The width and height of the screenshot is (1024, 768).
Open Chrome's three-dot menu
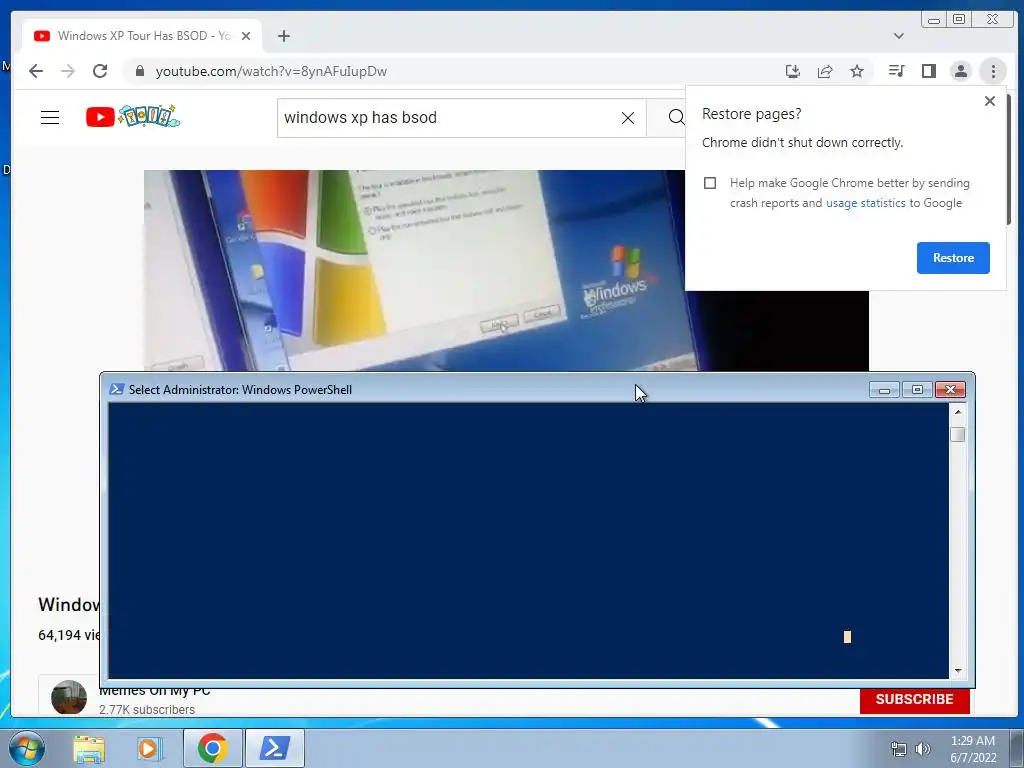[993, 71]
